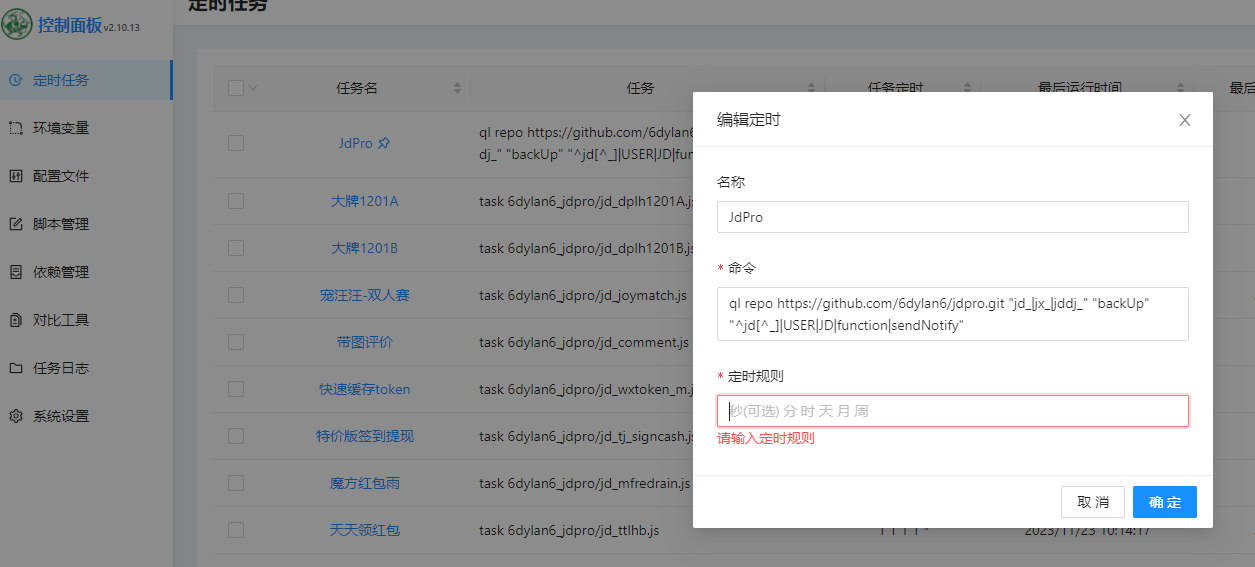Click the icon beside 依赖管理
Screen dimensions: 1255x567
tap(16, 272)
